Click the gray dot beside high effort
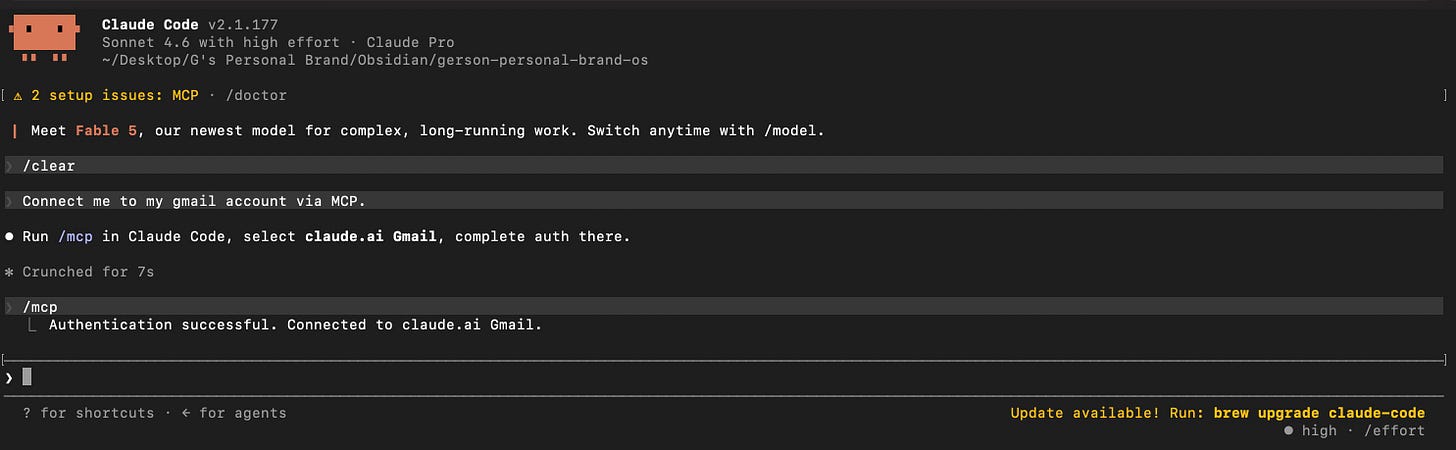This screenshot has height=450, width=1456. [x=1288, y=430]
